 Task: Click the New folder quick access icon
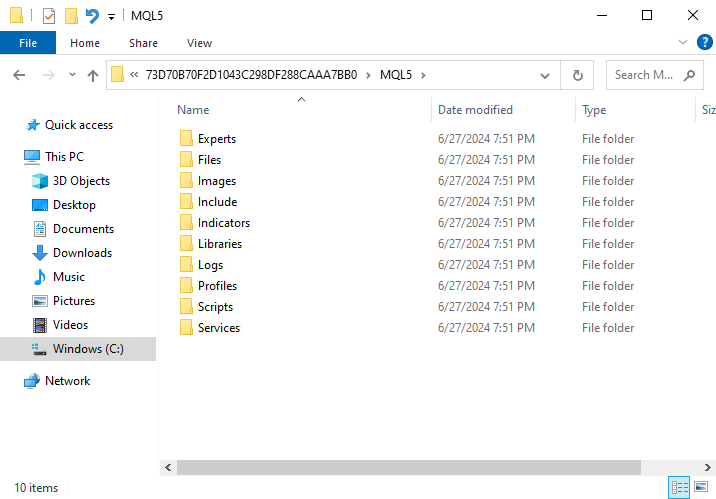click(71, 16)
